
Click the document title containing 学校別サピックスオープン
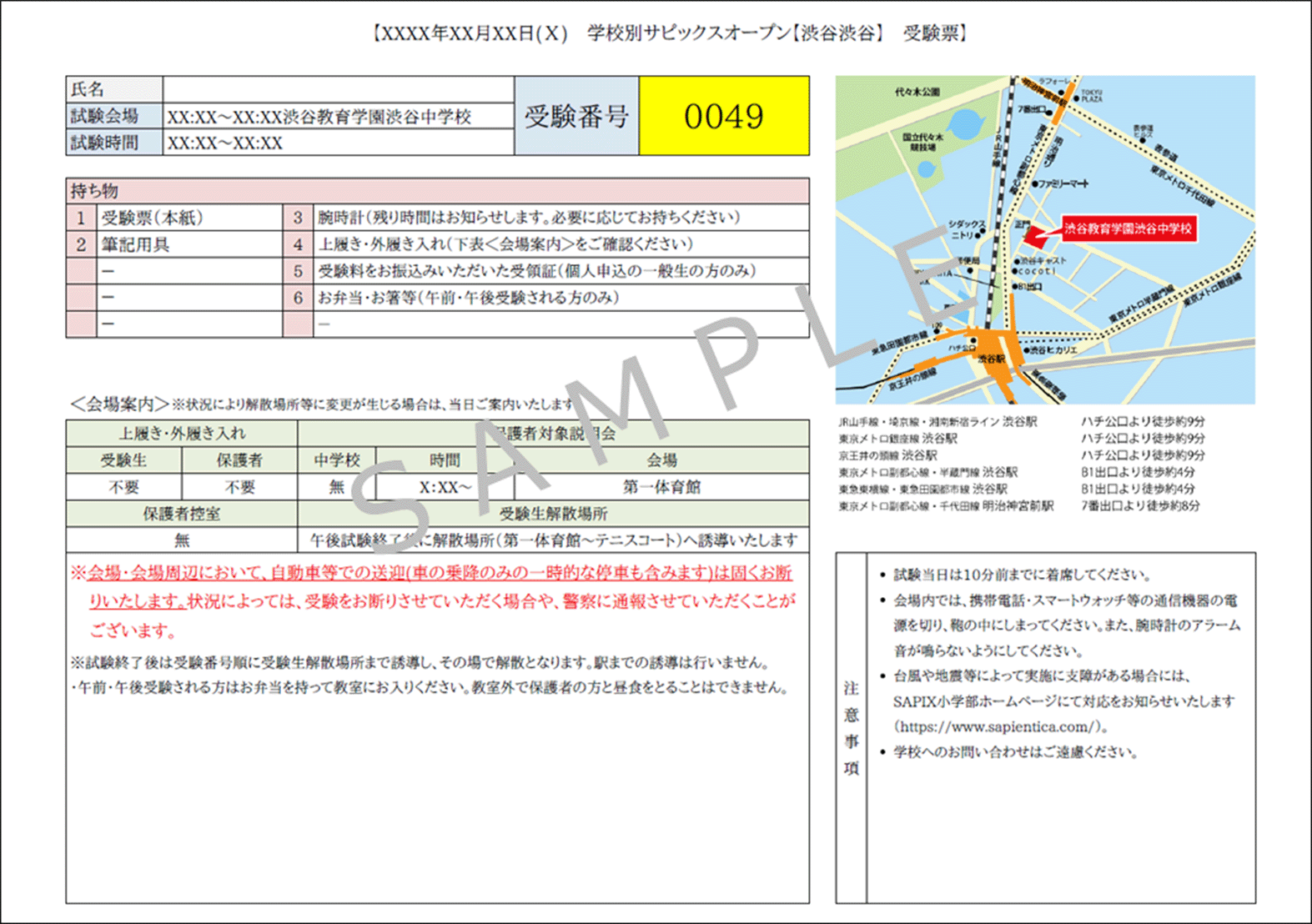tap(670, 34)
